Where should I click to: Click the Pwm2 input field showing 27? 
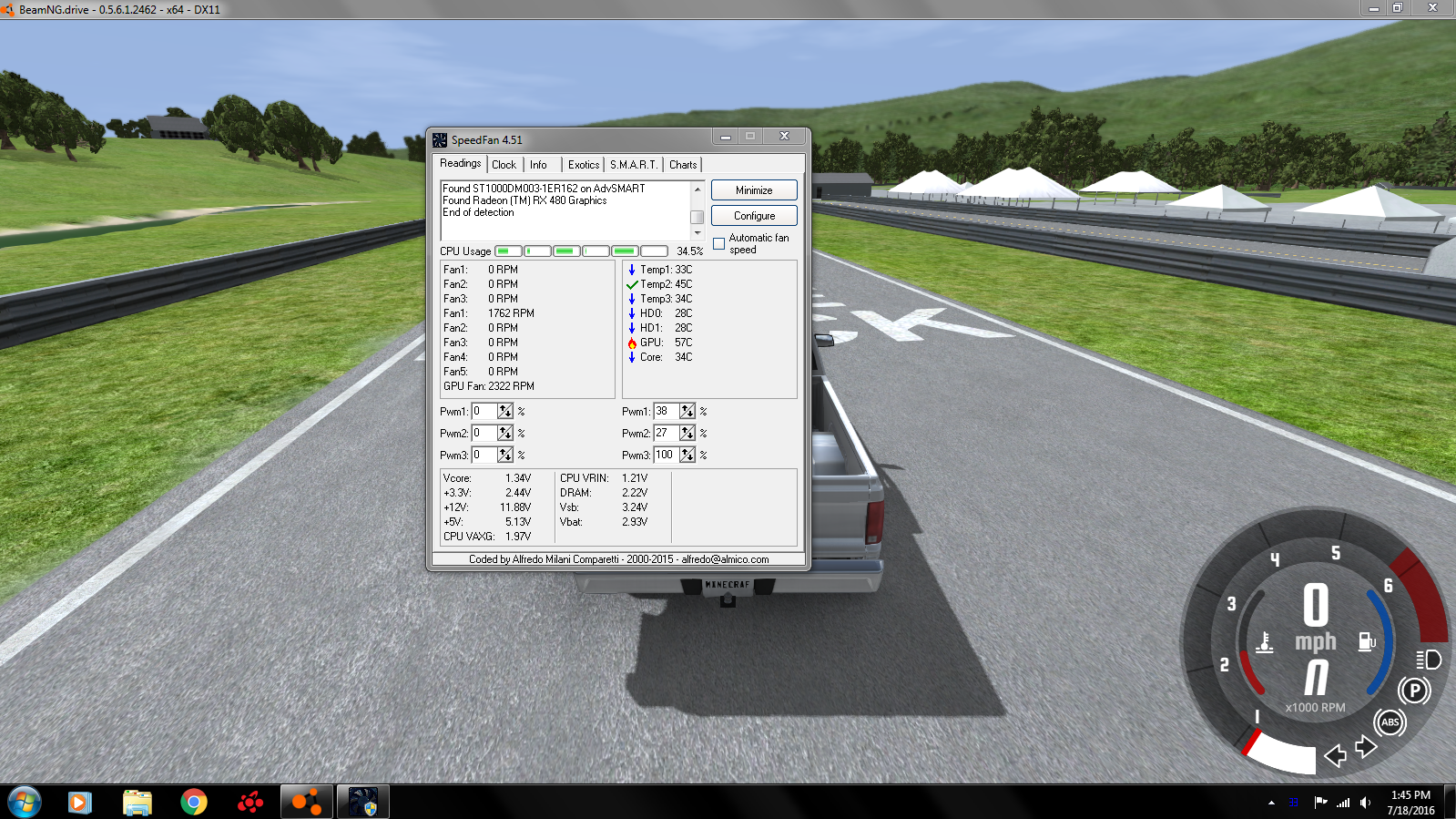(667, 434)
